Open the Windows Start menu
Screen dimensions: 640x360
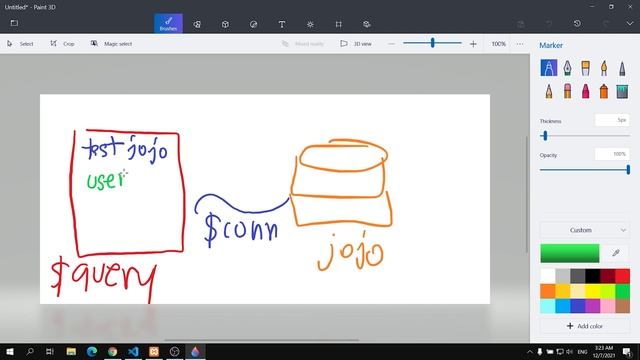[10, 351]
